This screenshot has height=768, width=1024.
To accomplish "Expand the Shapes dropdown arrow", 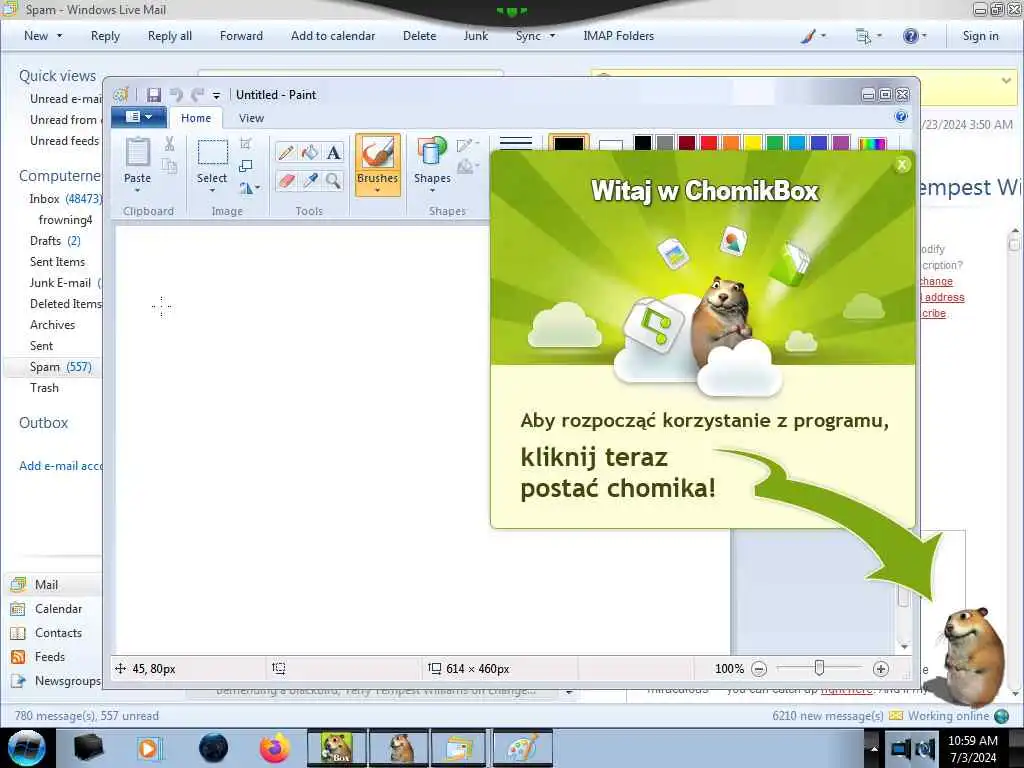I will coord(432,191).
